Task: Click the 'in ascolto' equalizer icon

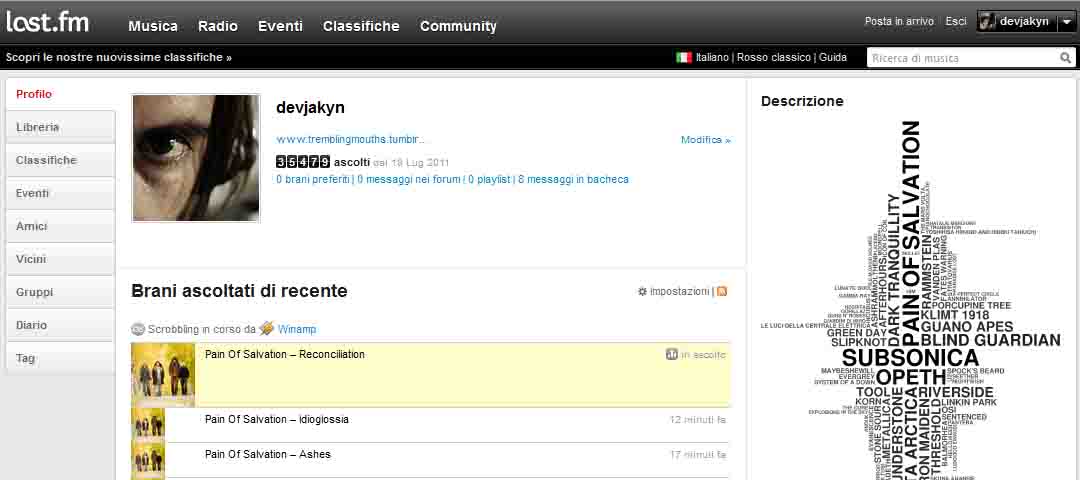Action: click(x=672, y=355)
